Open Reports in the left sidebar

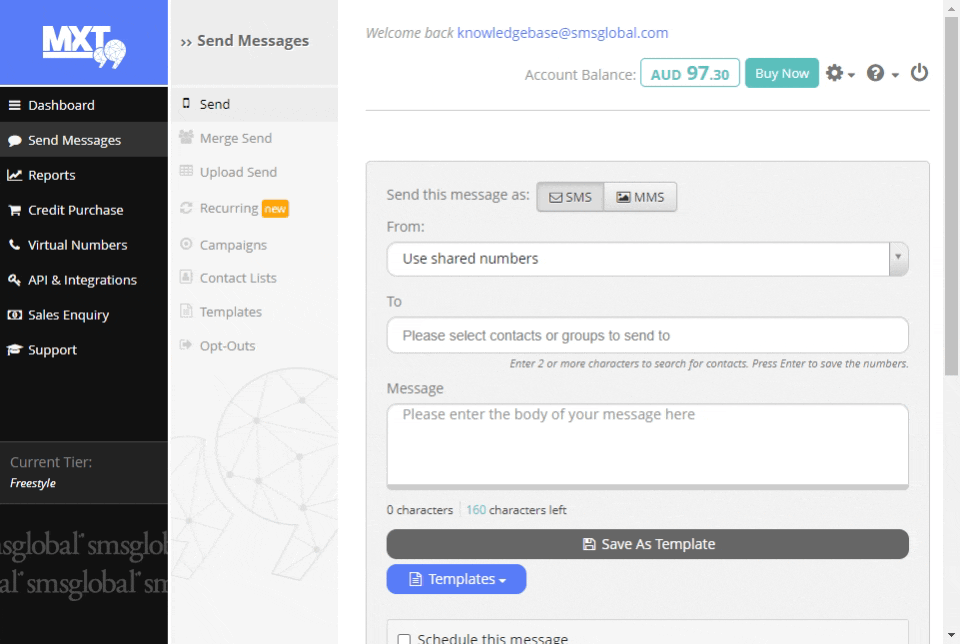pyautogui.click(x=51, y=175)
